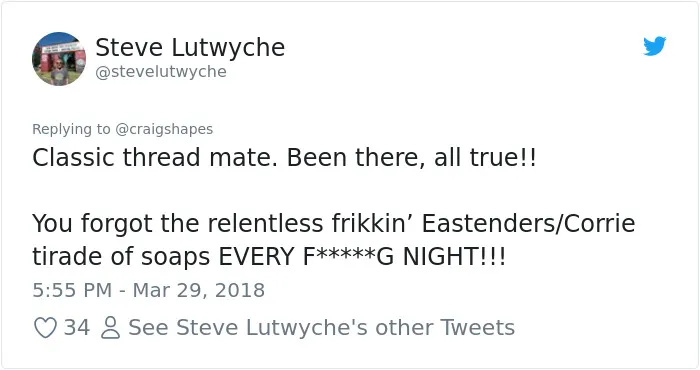Click the 'Replying to' label
The image size is (700, 370).
coord(71,129)
